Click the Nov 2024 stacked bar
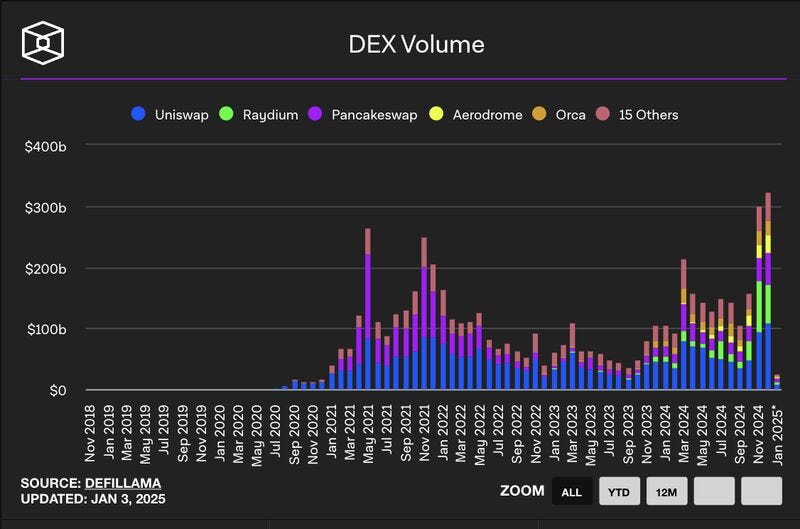Image resolution: width=800 pixels, height=529 pixels. point(759,298)
